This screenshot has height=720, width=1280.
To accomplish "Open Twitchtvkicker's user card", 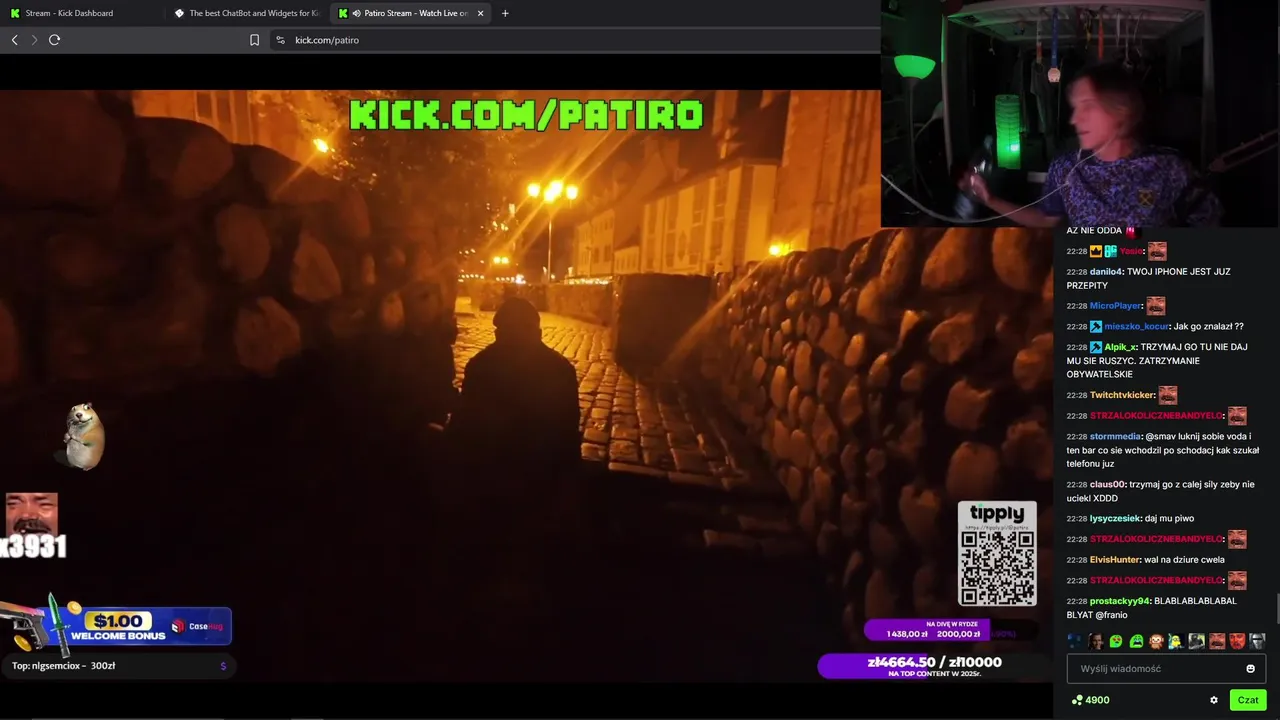I will tap(1121, 395).
